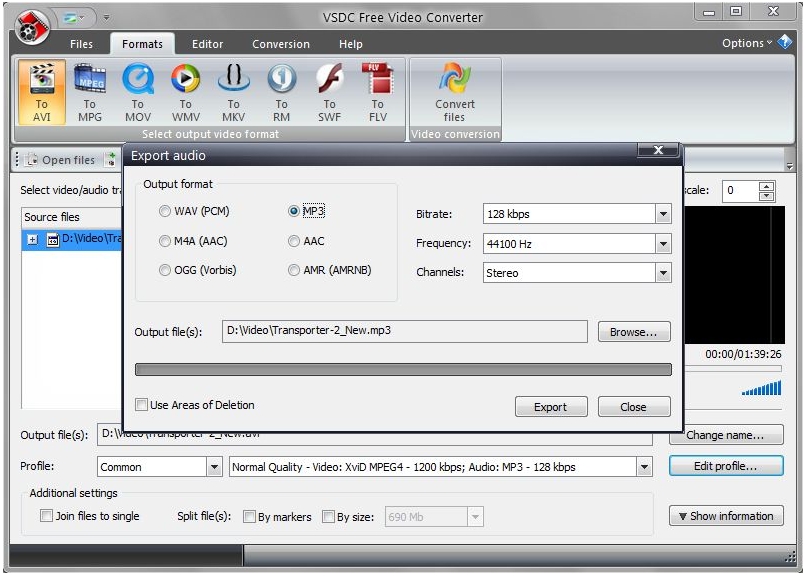
Task: Select the To FLV format icon
Action: click(378, 93)
